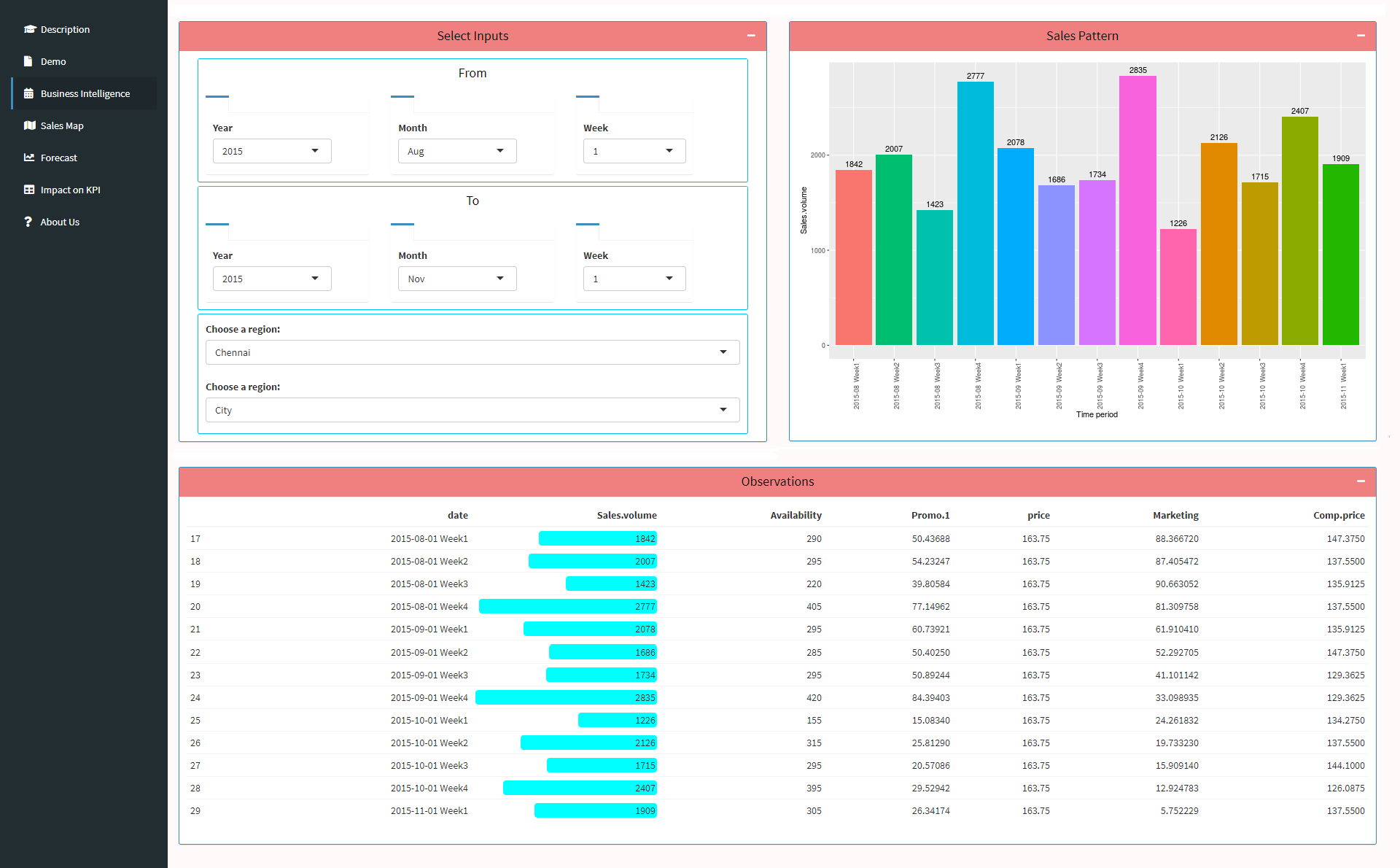Open the Description menu item

84,29
